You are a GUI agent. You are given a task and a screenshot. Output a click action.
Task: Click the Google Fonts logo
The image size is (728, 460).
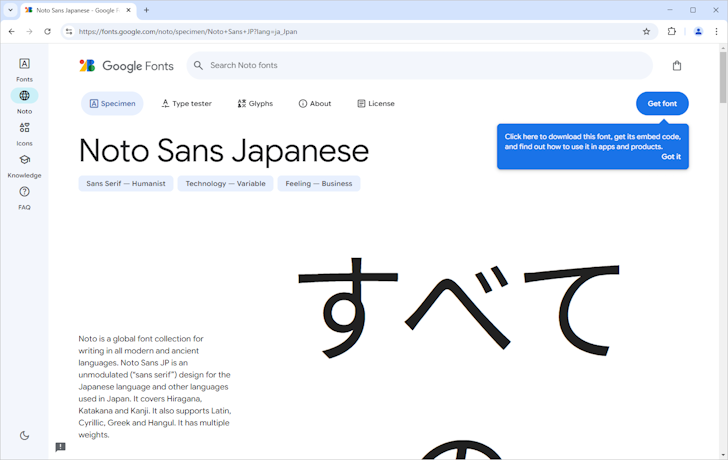tap(126, 66)
